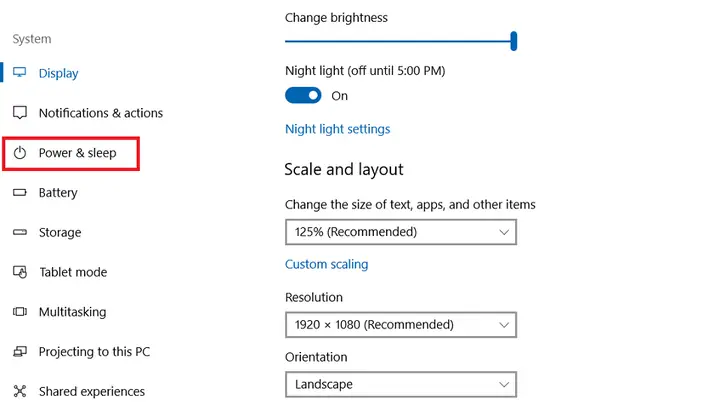The width and height of the screenshot is (720, 405).
Task: Open the Battery settings page
Action: click(58, 193)
